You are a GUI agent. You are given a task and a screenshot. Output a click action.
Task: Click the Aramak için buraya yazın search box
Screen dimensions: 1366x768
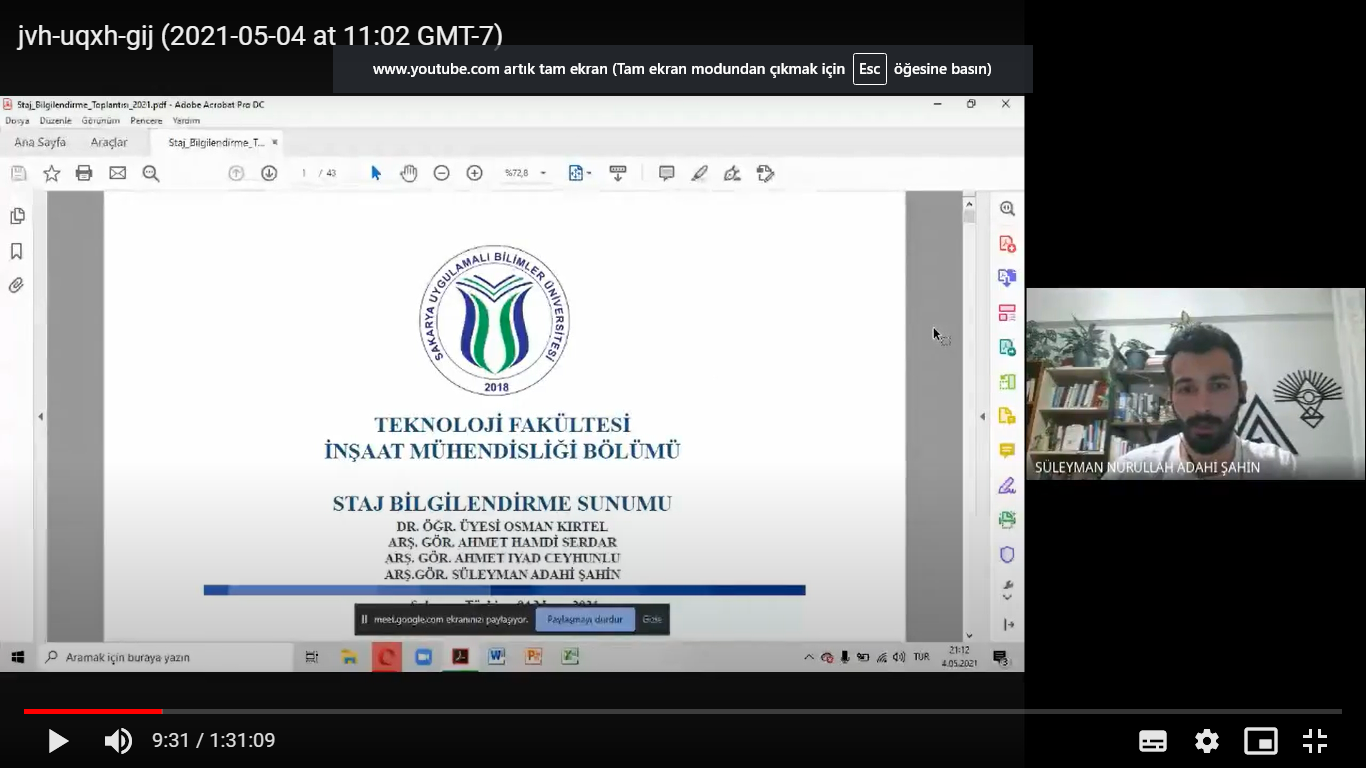point(165,657)
